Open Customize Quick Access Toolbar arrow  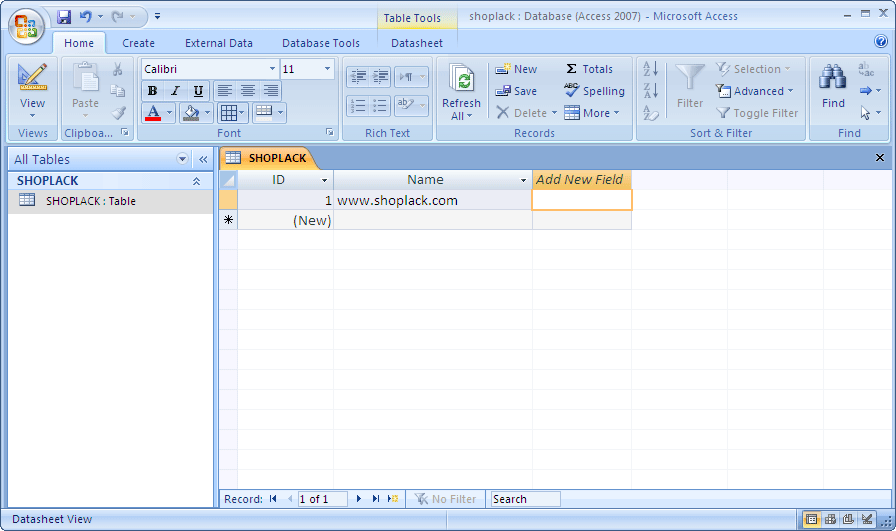click(x=157, y=17)
